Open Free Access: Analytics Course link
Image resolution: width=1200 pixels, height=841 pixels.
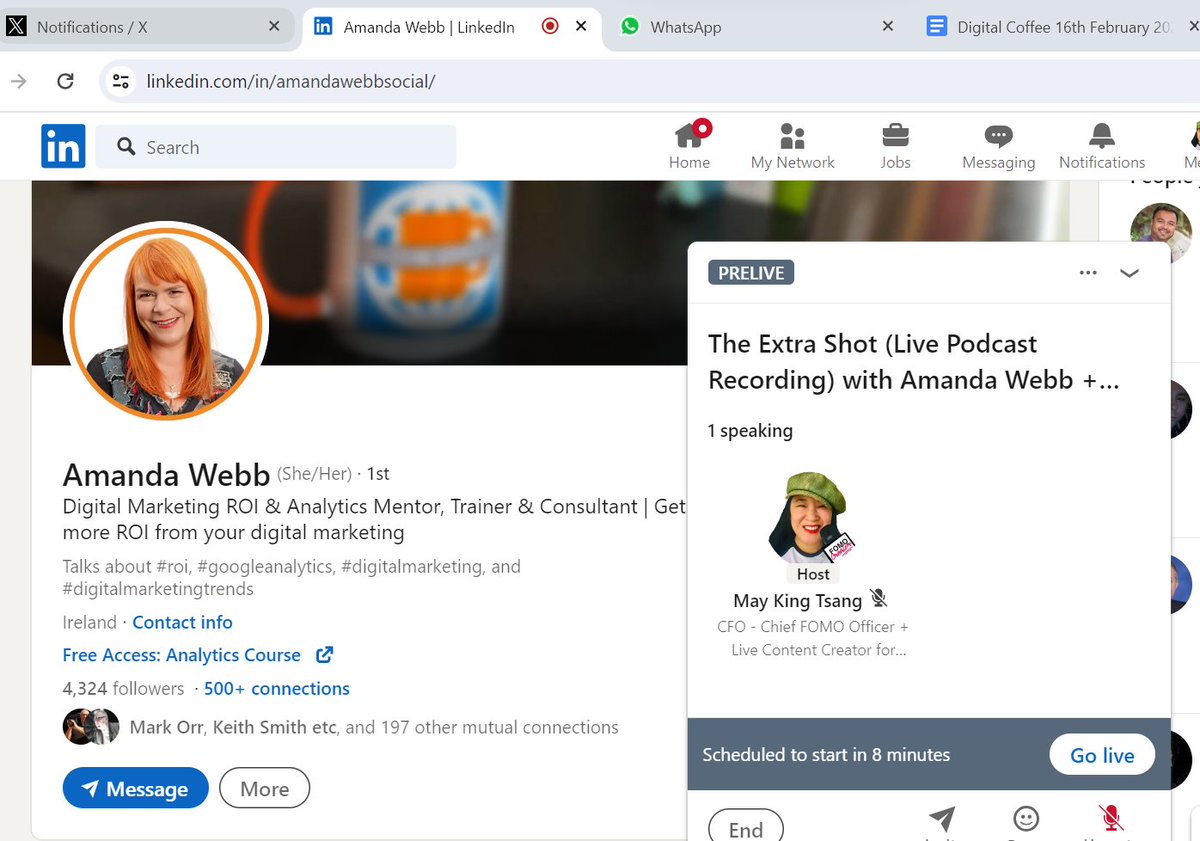181,655
